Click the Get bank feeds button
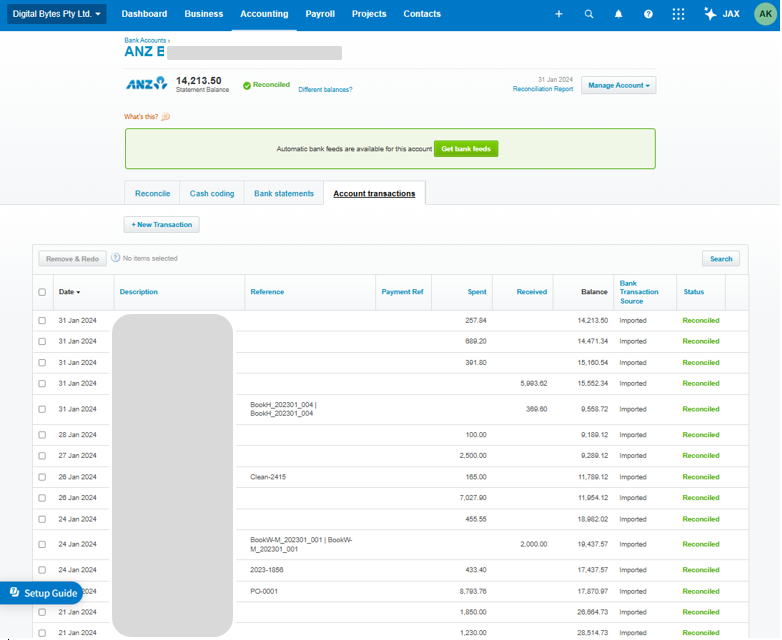This screenshot has height=640, width=782. [x=466, y=149]
